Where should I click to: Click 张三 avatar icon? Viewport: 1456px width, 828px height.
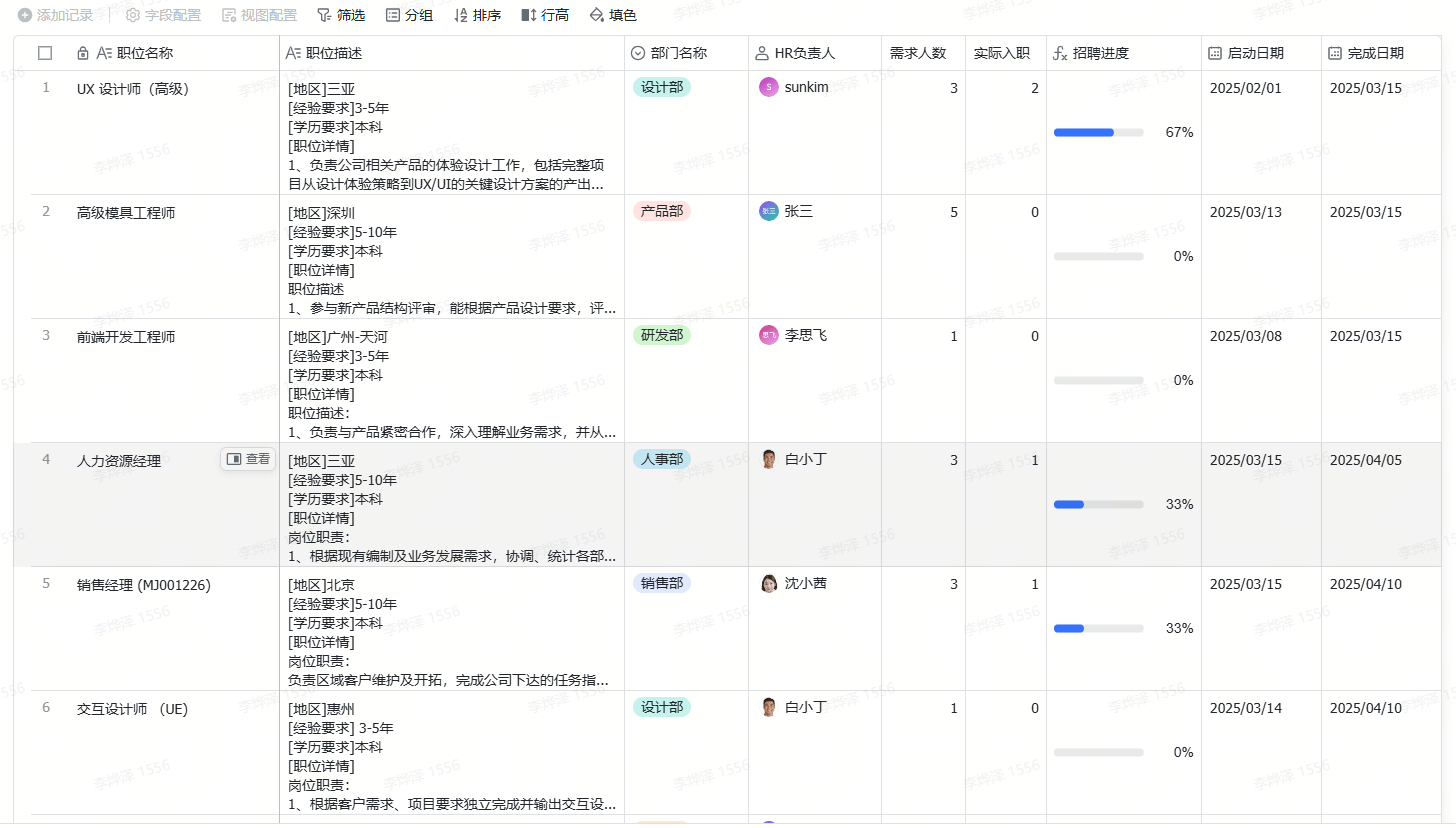coord(768,211)
